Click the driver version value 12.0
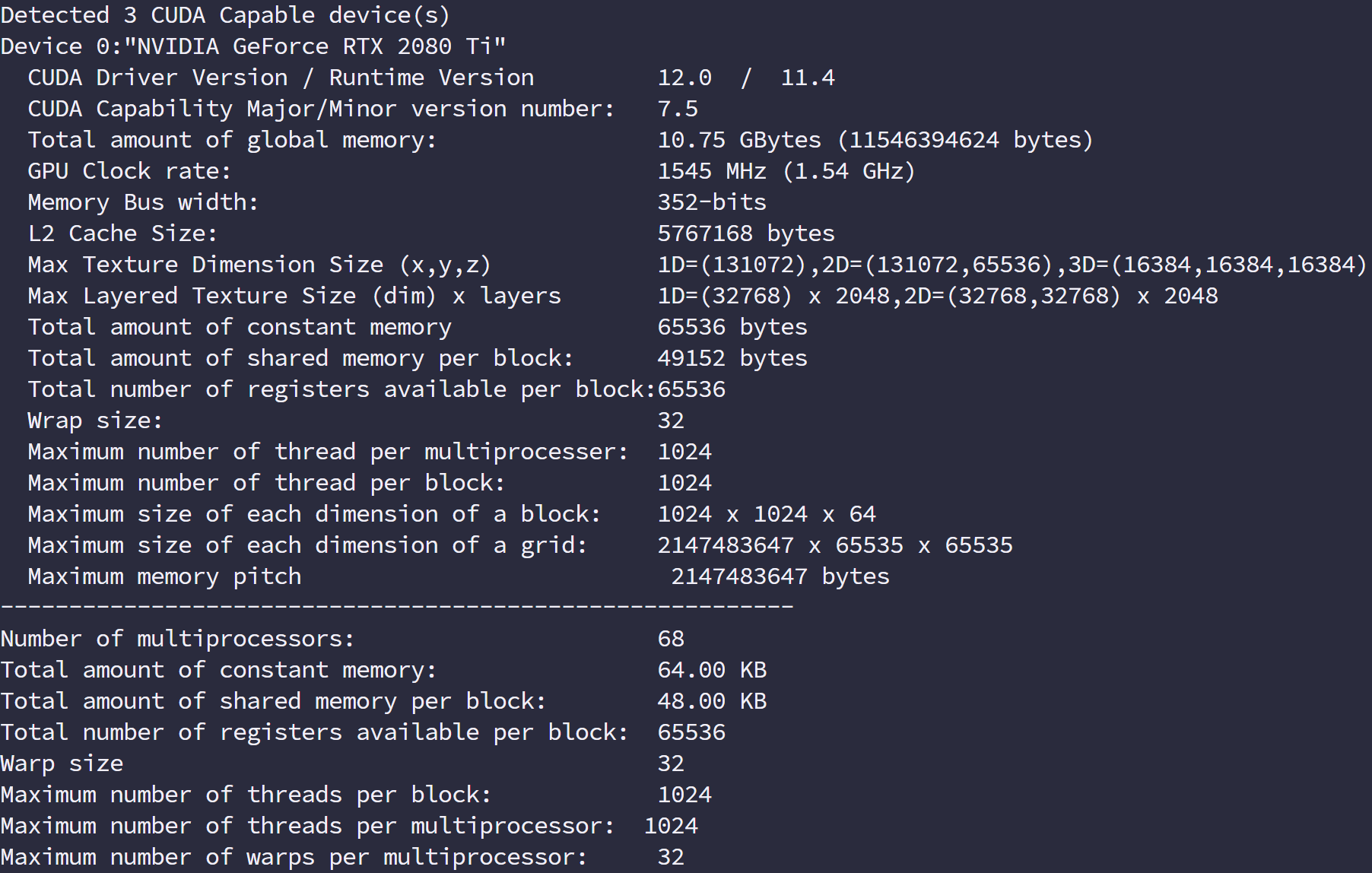 [684, 78]
